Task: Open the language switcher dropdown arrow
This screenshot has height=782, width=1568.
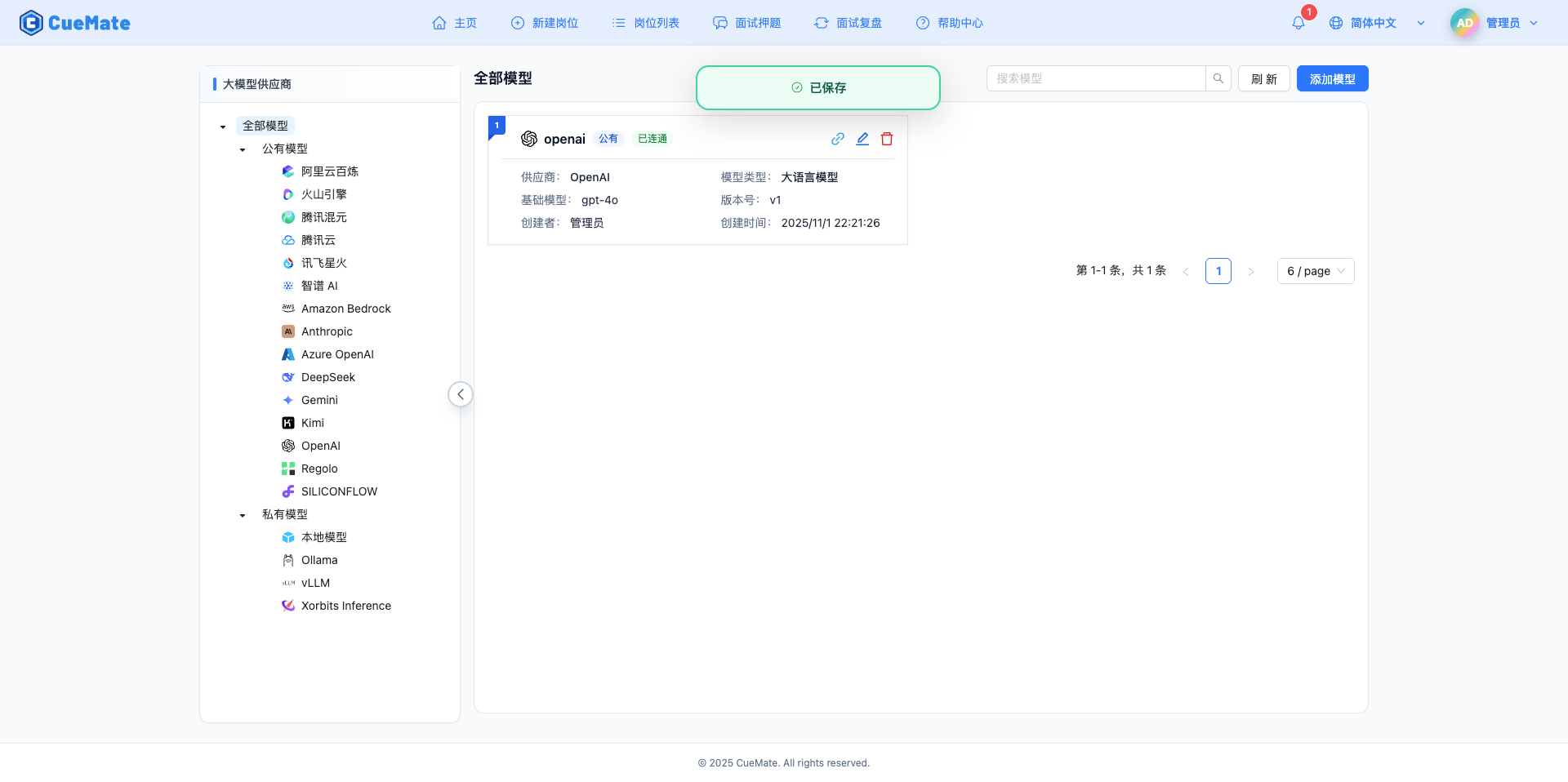Action: click(x=1421, y=23)
